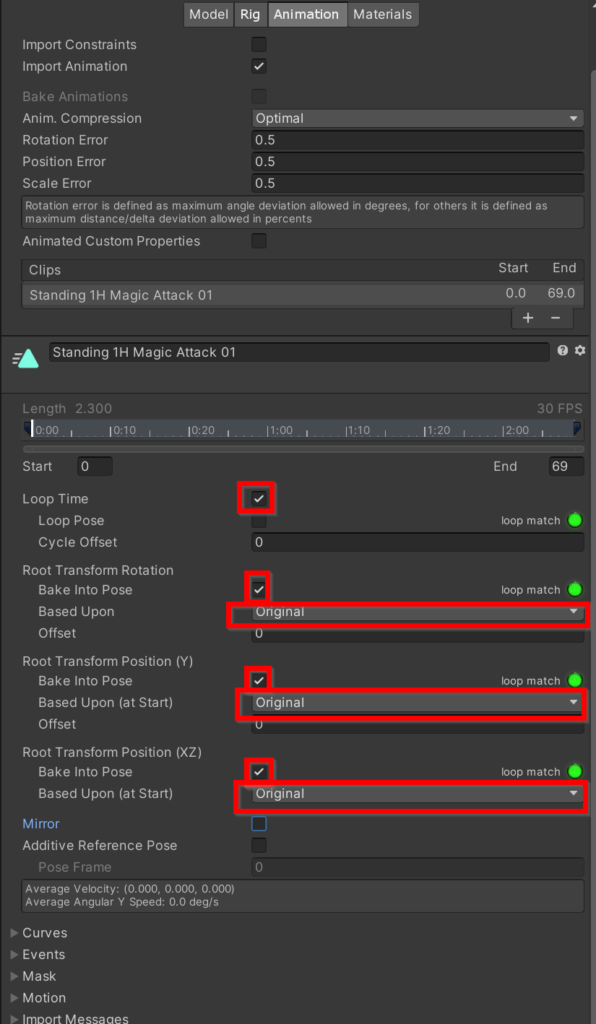
Task: Click the Scale Error field
Action: click(418, 183)
